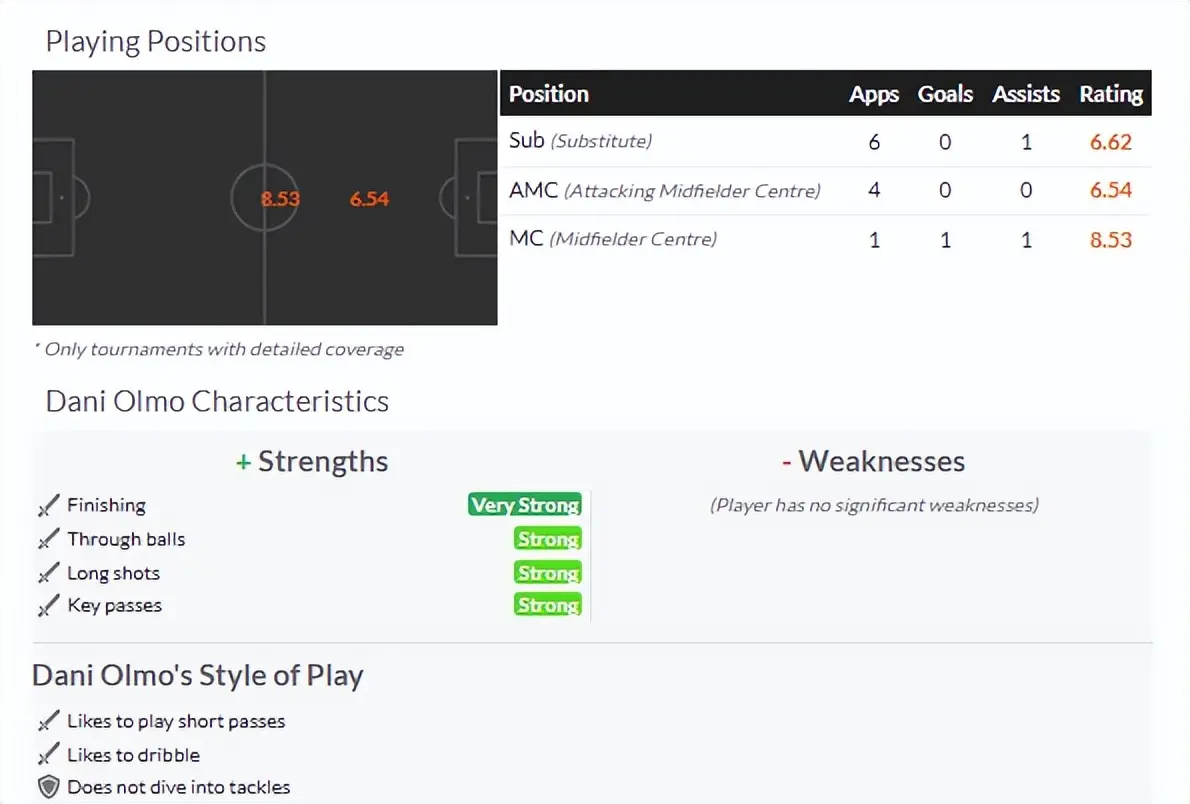
Task: Sort table by the Goals column header
Action: 945,94
